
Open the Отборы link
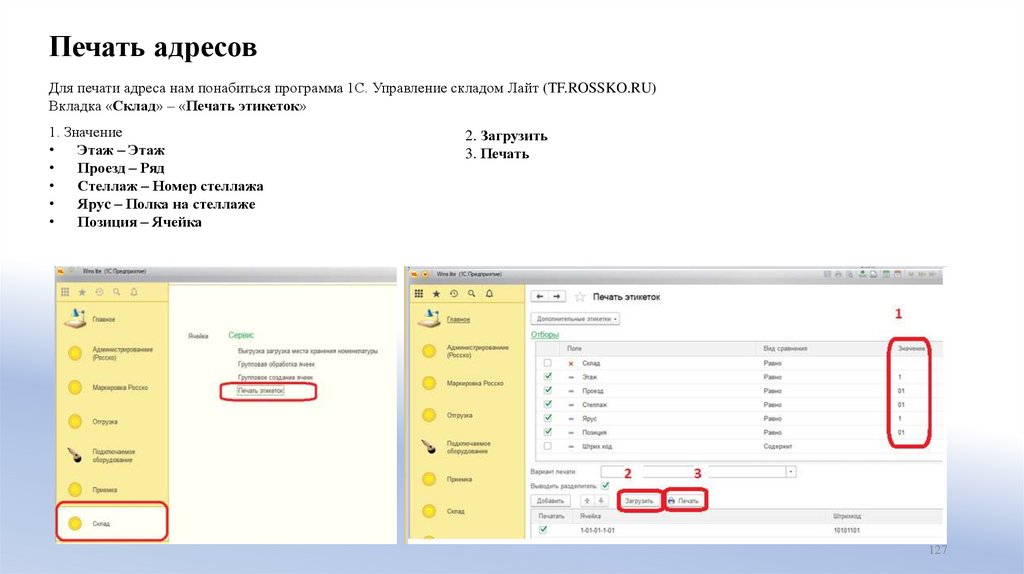545,334
